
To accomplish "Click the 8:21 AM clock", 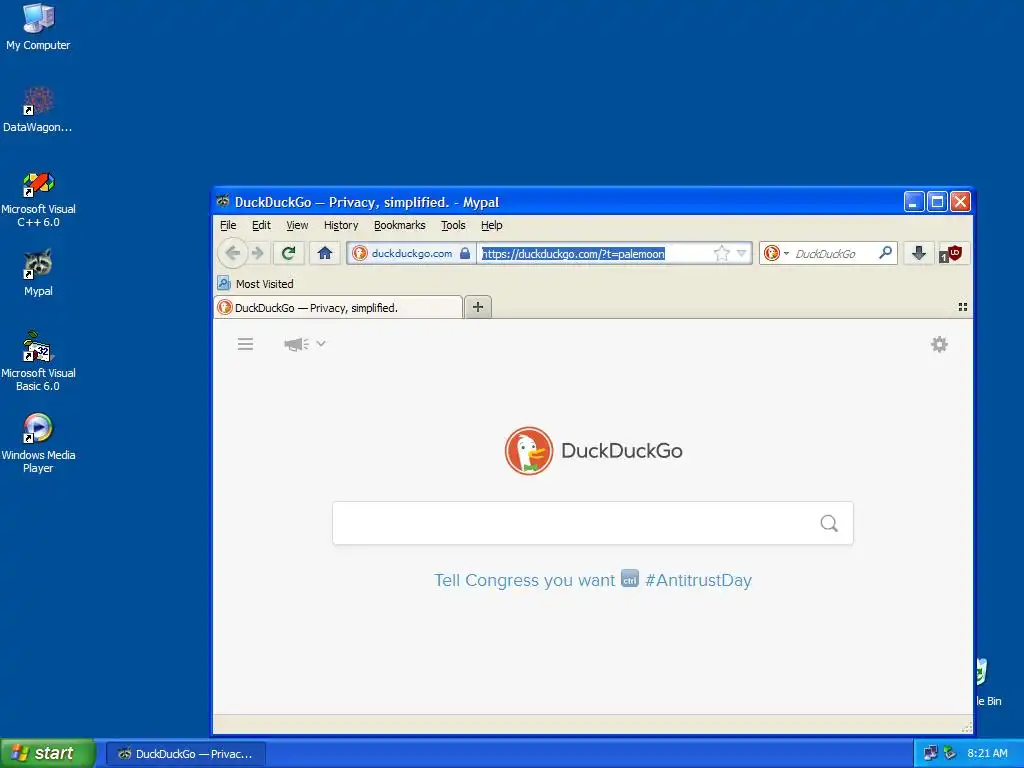I will pos(987,753).
